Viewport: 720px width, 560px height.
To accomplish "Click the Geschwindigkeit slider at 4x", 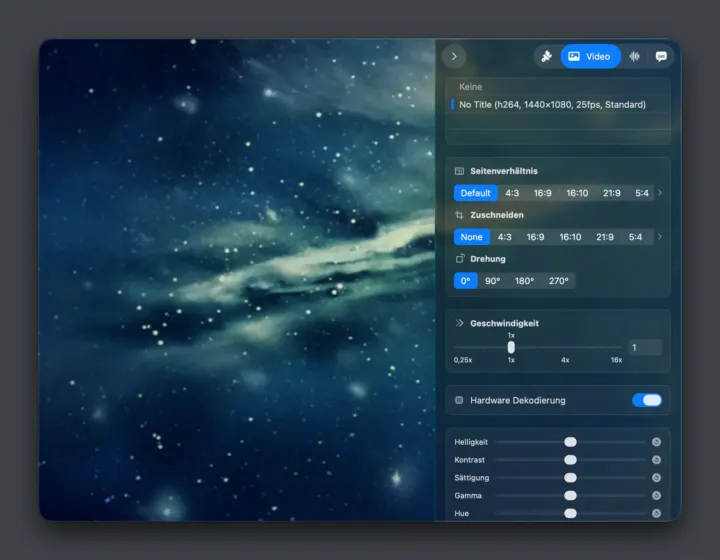I will [565, 348].
